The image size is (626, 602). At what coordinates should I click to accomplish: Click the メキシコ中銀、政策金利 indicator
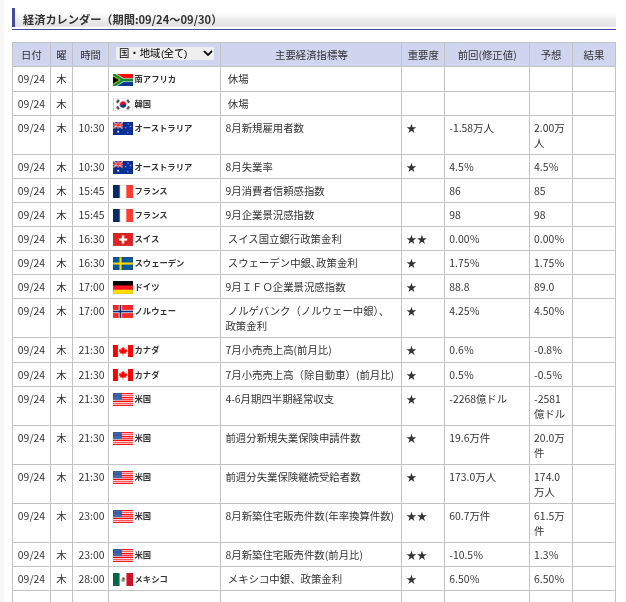285,580
